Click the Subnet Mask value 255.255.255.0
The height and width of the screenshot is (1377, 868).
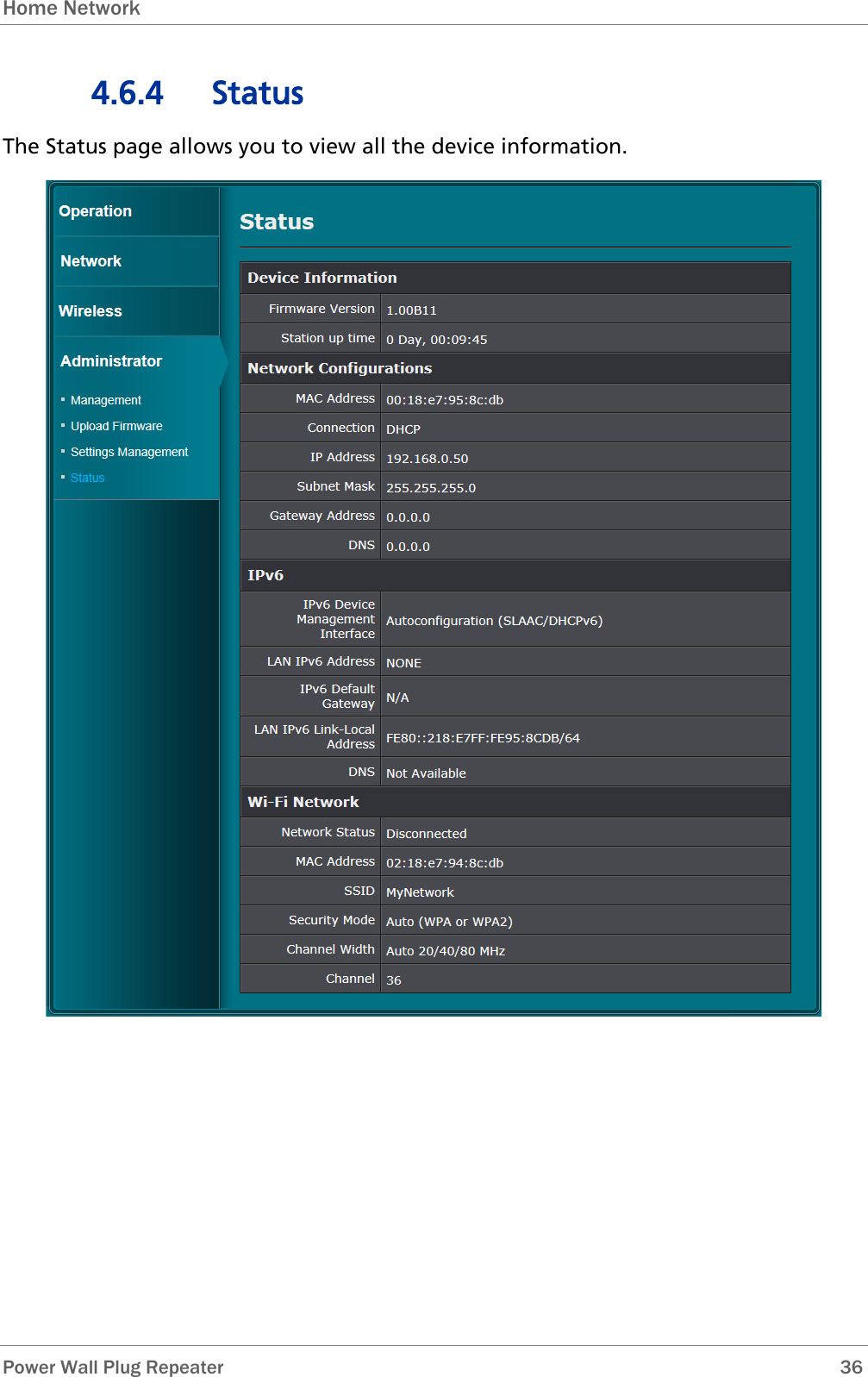coord(431,488)
